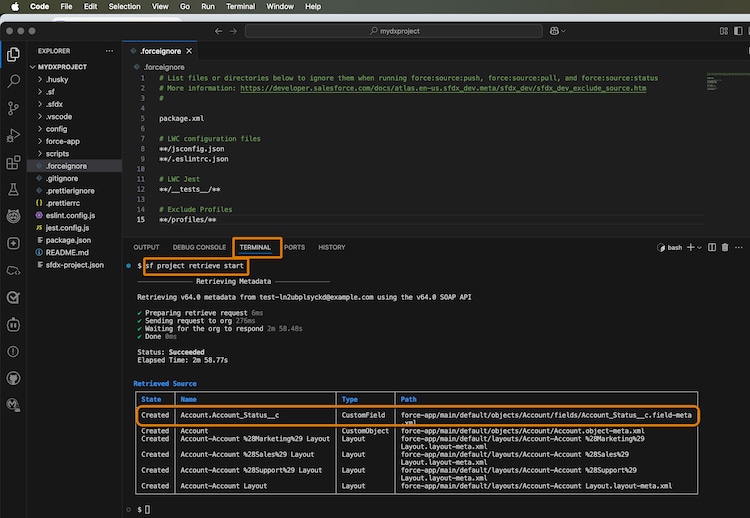Open the .prettierrc file
Screen dimensions: 750x518
[x=63, y=203]
